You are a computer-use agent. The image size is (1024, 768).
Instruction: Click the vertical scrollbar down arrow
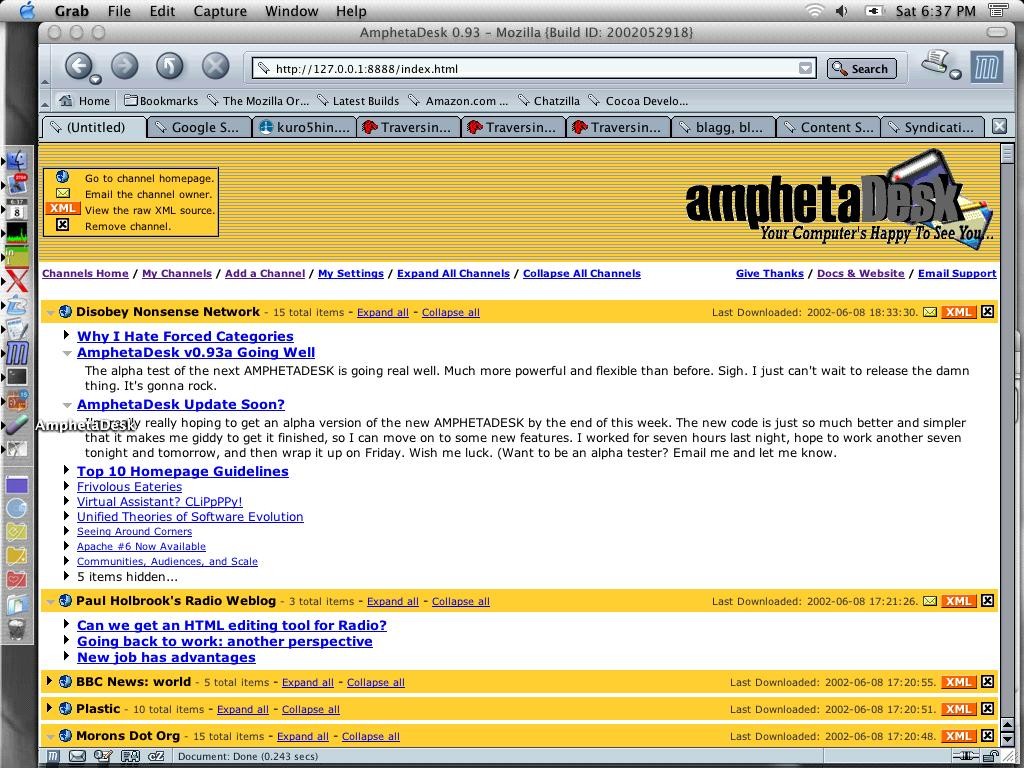[1006, 737]
